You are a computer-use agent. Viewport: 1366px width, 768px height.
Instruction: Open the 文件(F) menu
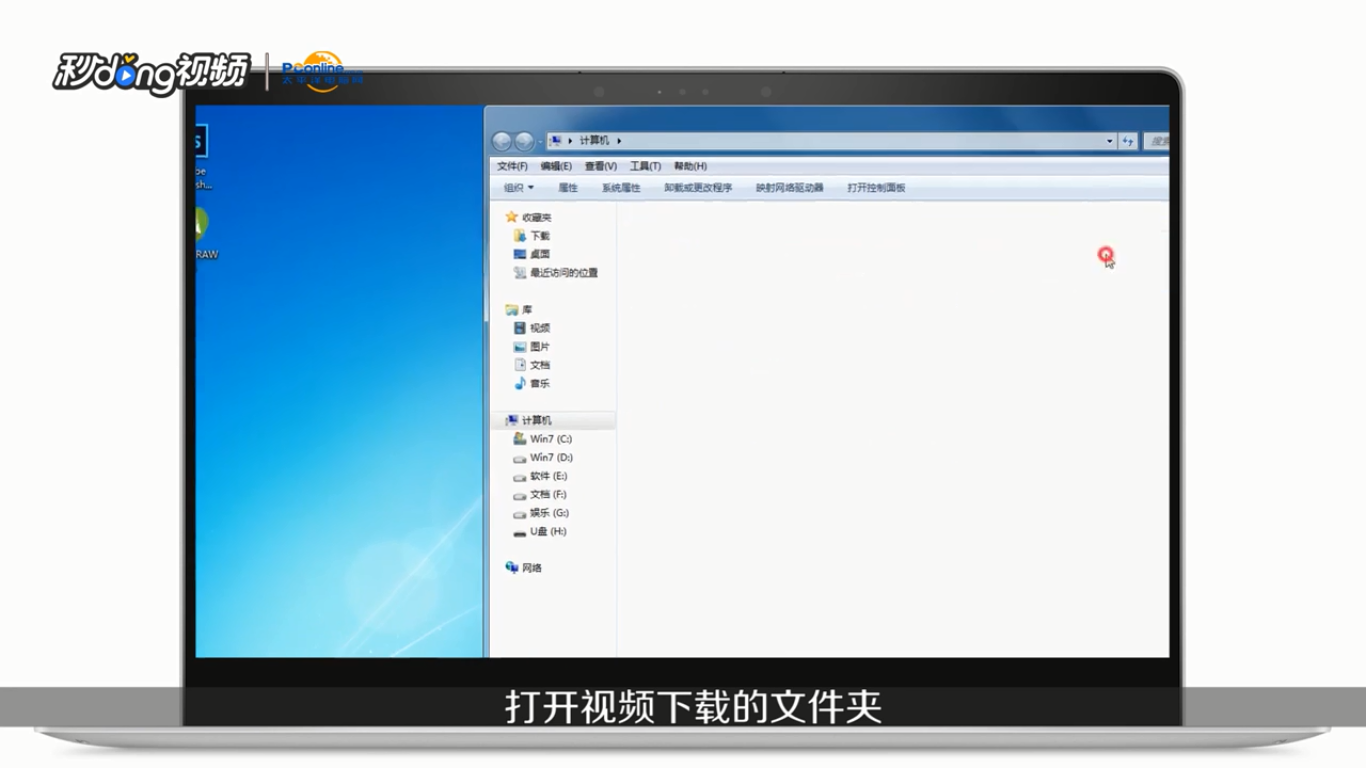click(x=512, y=166)
